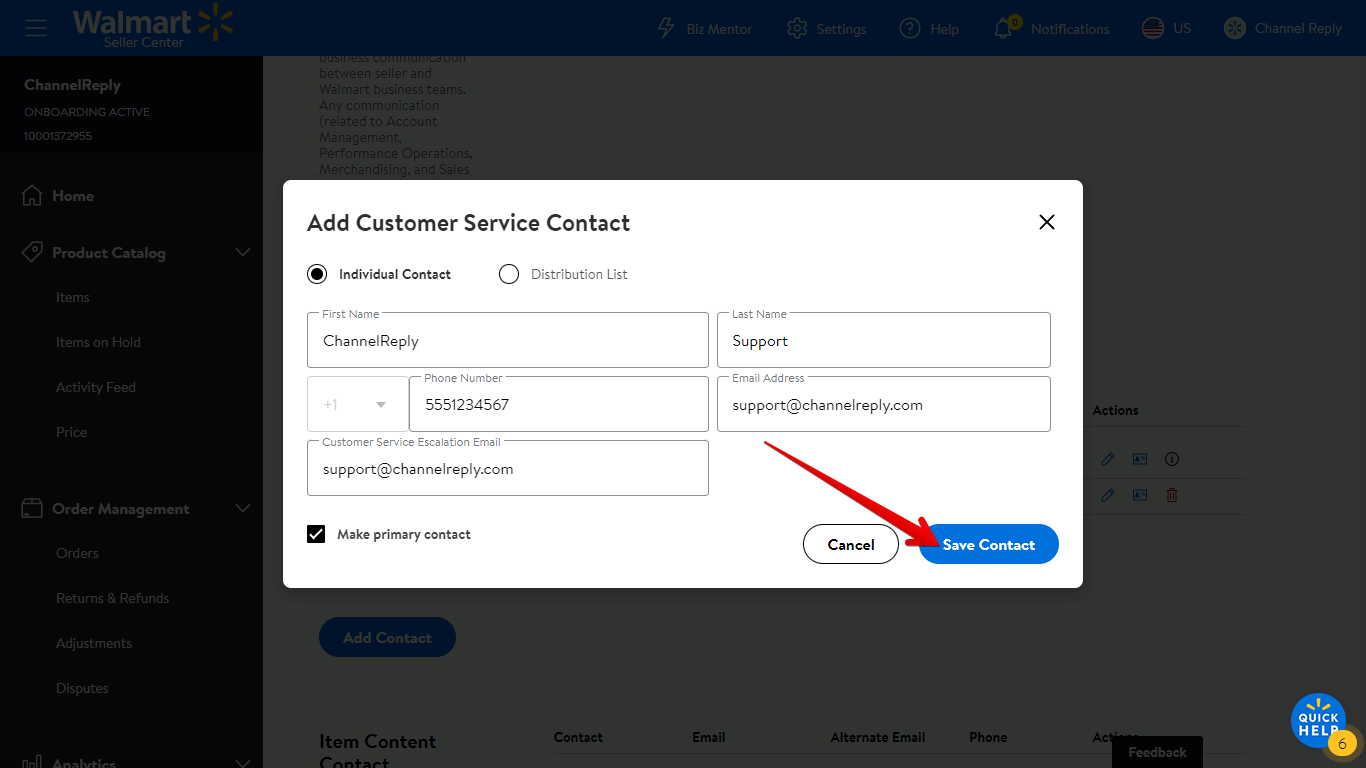1366x768 pixels.
Task: Click the Last Name field
Action: (x=884, y=340)
